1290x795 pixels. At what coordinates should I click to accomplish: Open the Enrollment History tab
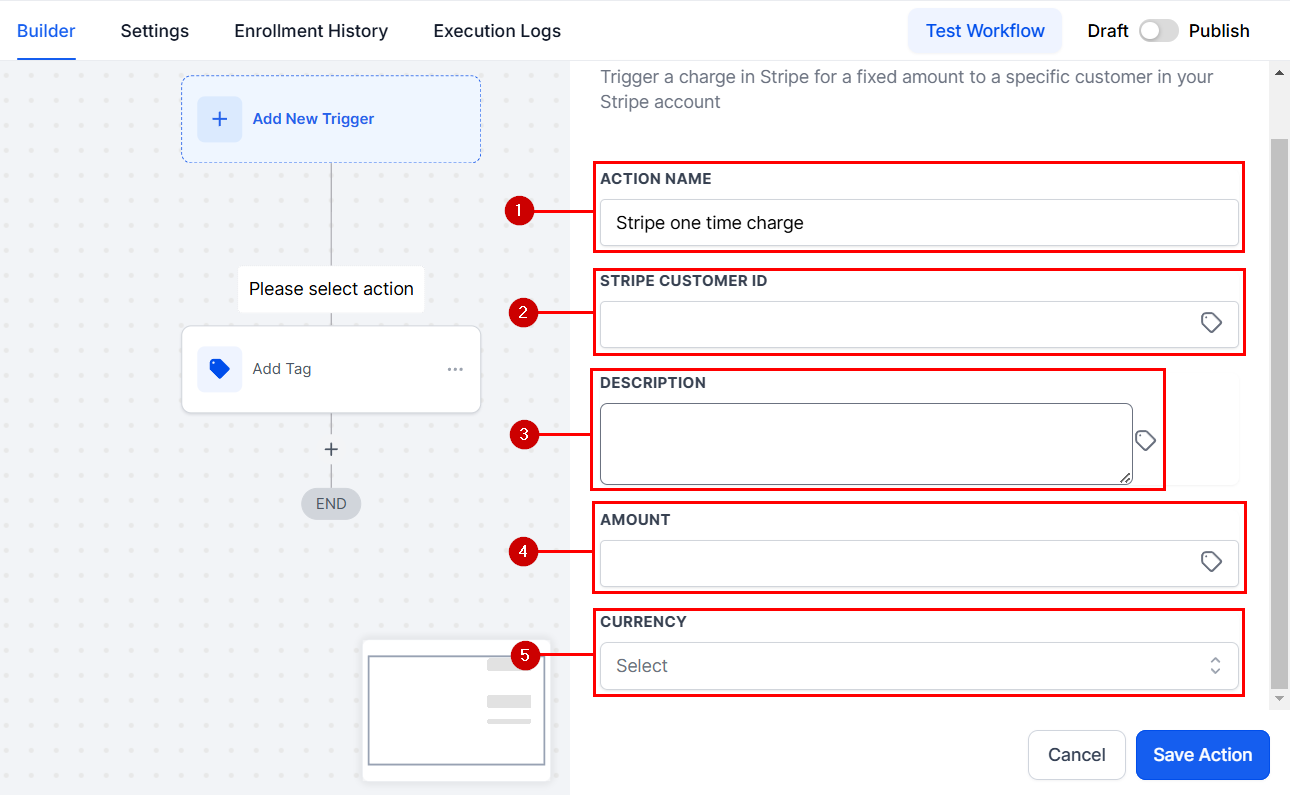[x=311, y=31]
